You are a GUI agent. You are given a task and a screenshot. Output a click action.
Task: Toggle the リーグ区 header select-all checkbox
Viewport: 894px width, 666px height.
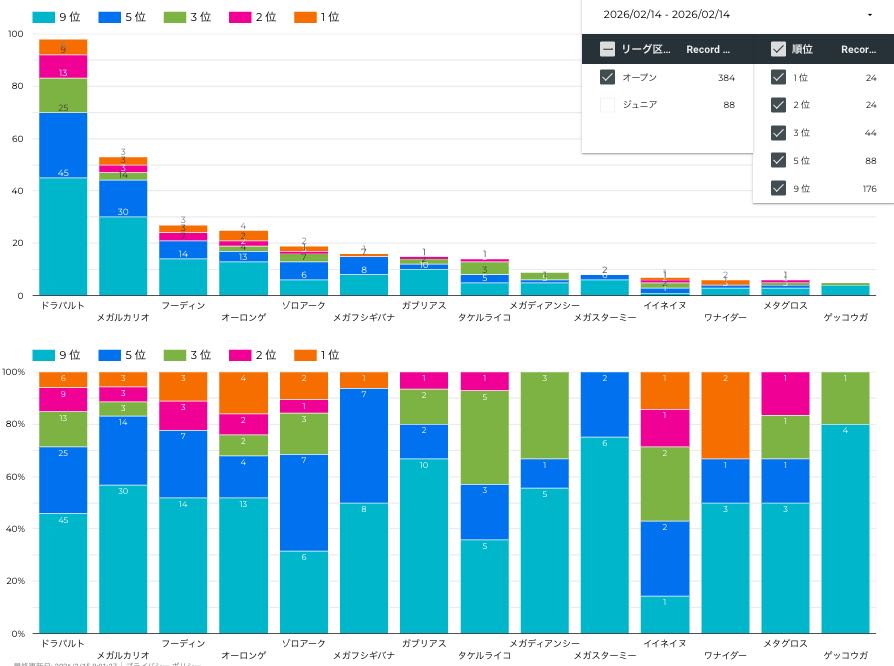[x=607, y=49]
